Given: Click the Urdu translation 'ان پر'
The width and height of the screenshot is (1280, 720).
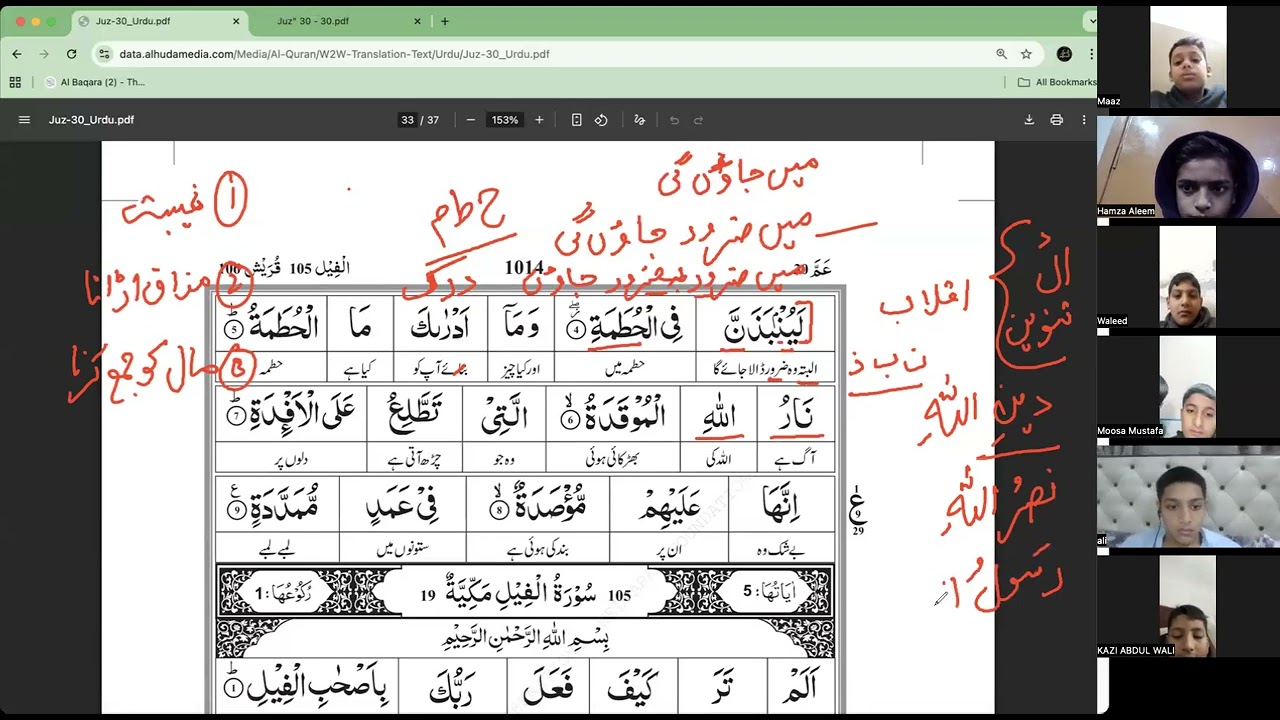Looking at the screenshot, I should pyautogui.click(x=669, y=550).
